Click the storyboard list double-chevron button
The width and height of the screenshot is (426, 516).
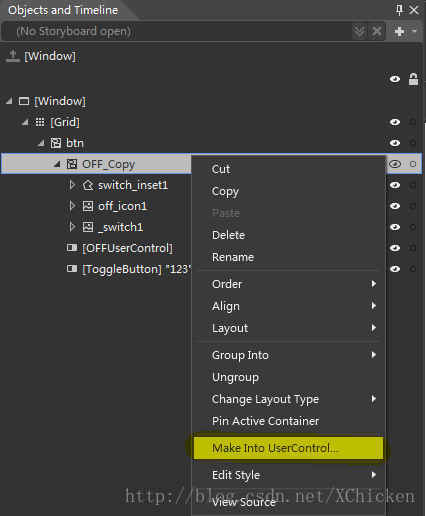pos(359,32)
